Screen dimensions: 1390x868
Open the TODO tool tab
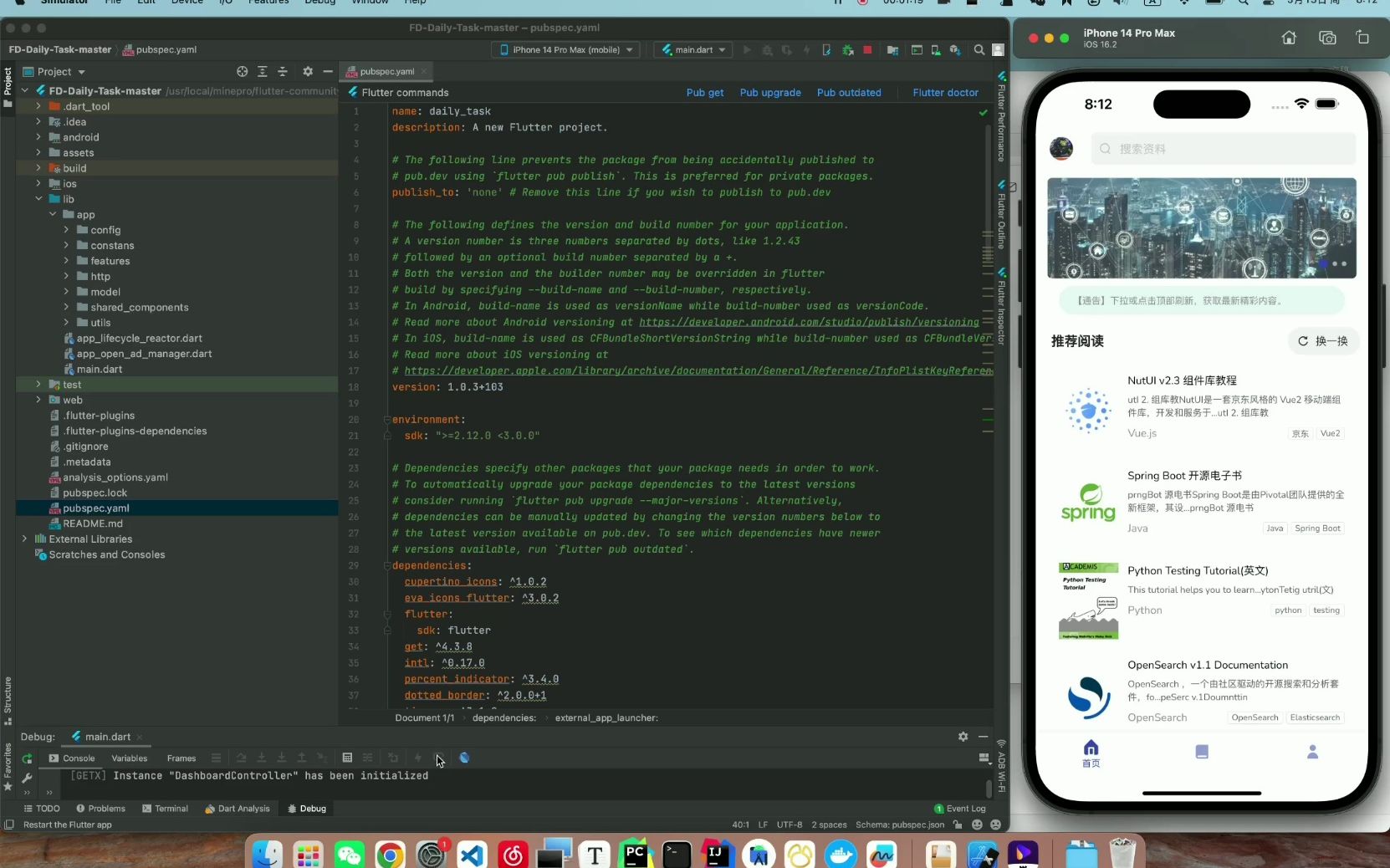pos(42,809)
